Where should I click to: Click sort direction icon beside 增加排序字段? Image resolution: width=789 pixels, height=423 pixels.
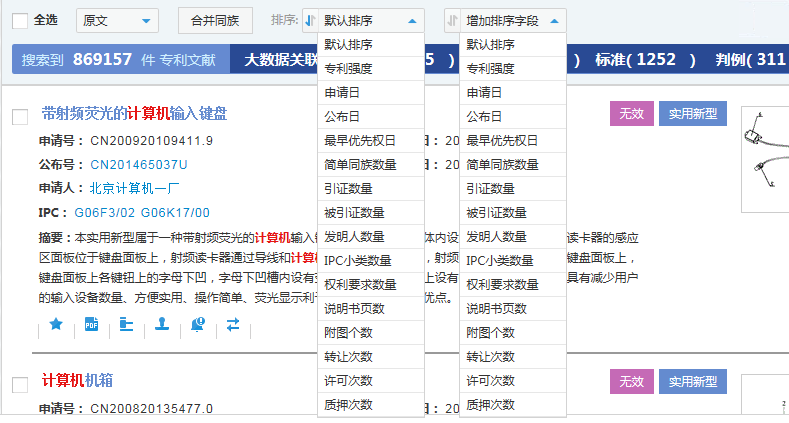(x=453, y=20)
